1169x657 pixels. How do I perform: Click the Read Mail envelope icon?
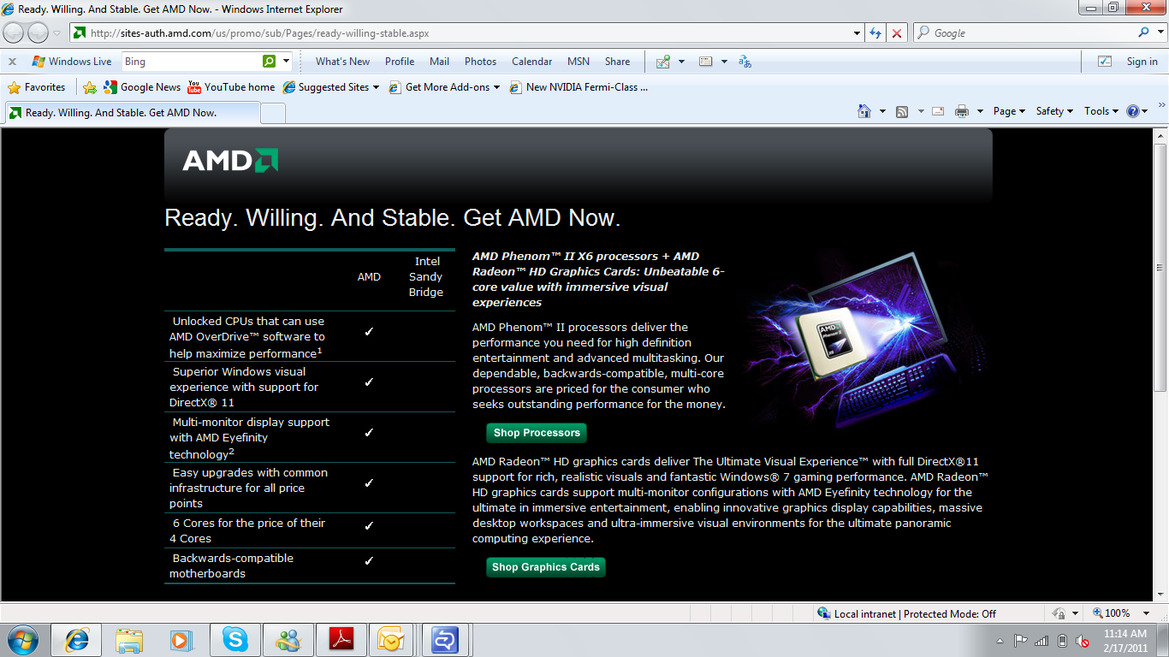938,111
